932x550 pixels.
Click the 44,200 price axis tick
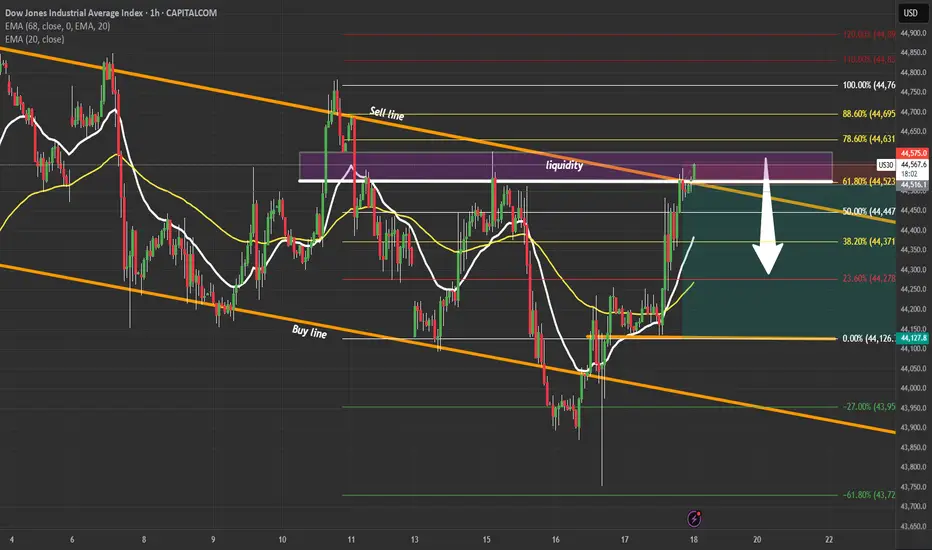(x=914, y=309)
